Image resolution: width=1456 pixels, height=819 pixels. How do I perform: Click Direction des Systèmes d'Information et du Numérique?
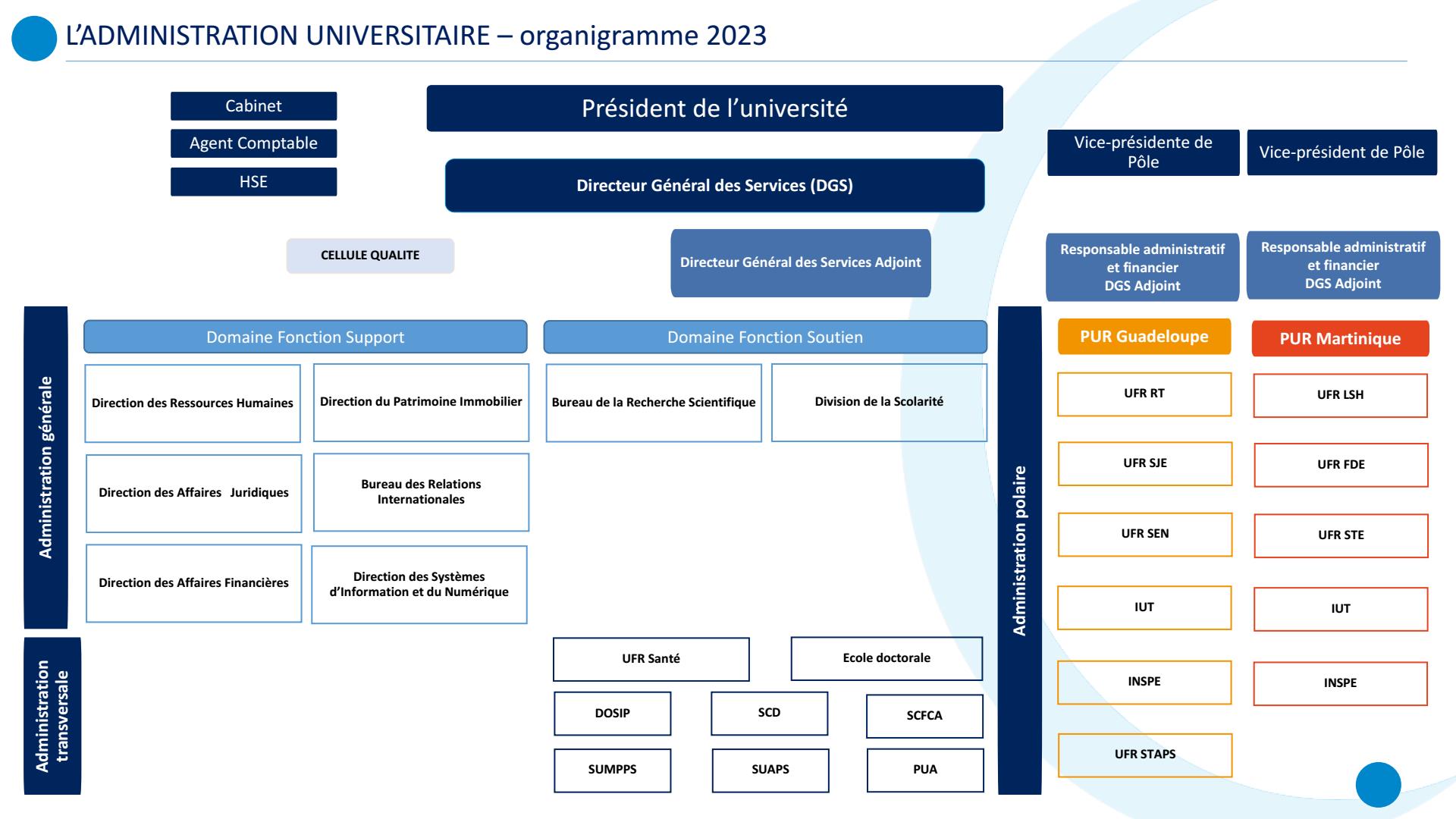(x=419, y=585)
